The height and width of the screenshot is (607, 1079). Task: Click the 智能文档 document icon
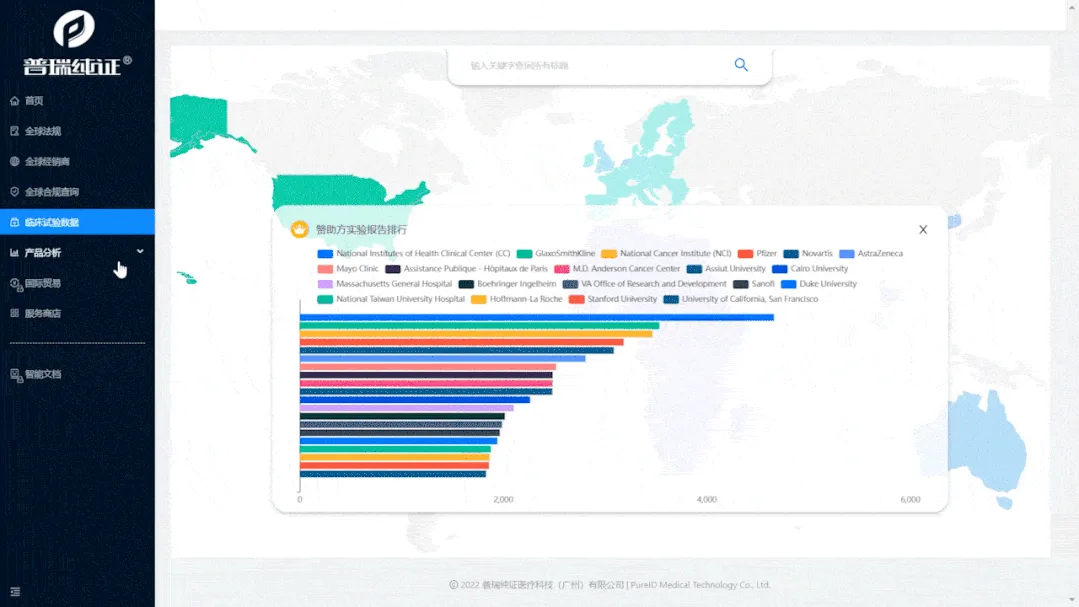[15, 374]
